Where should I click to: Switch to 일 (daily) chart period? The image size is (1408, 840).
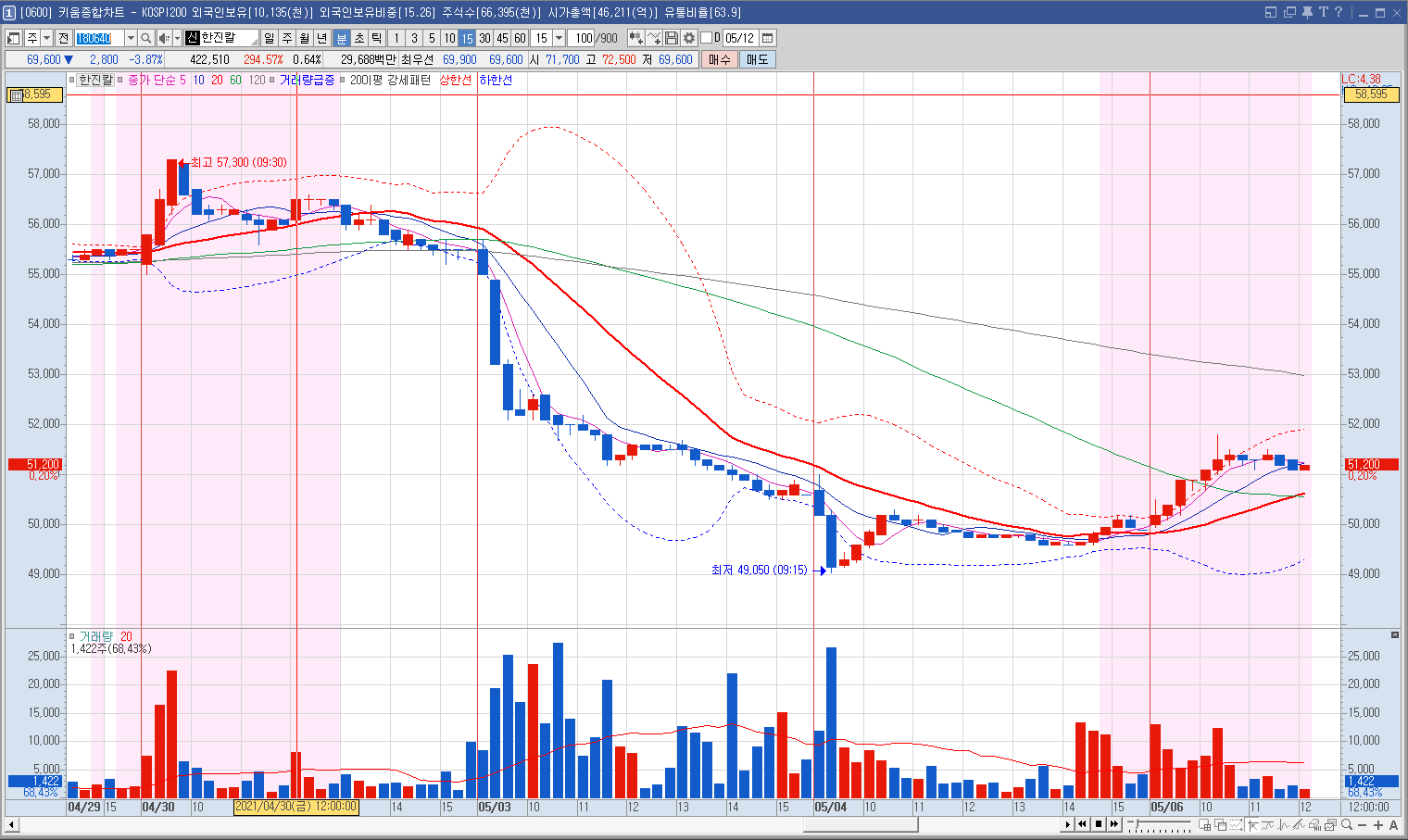[269, 38]
